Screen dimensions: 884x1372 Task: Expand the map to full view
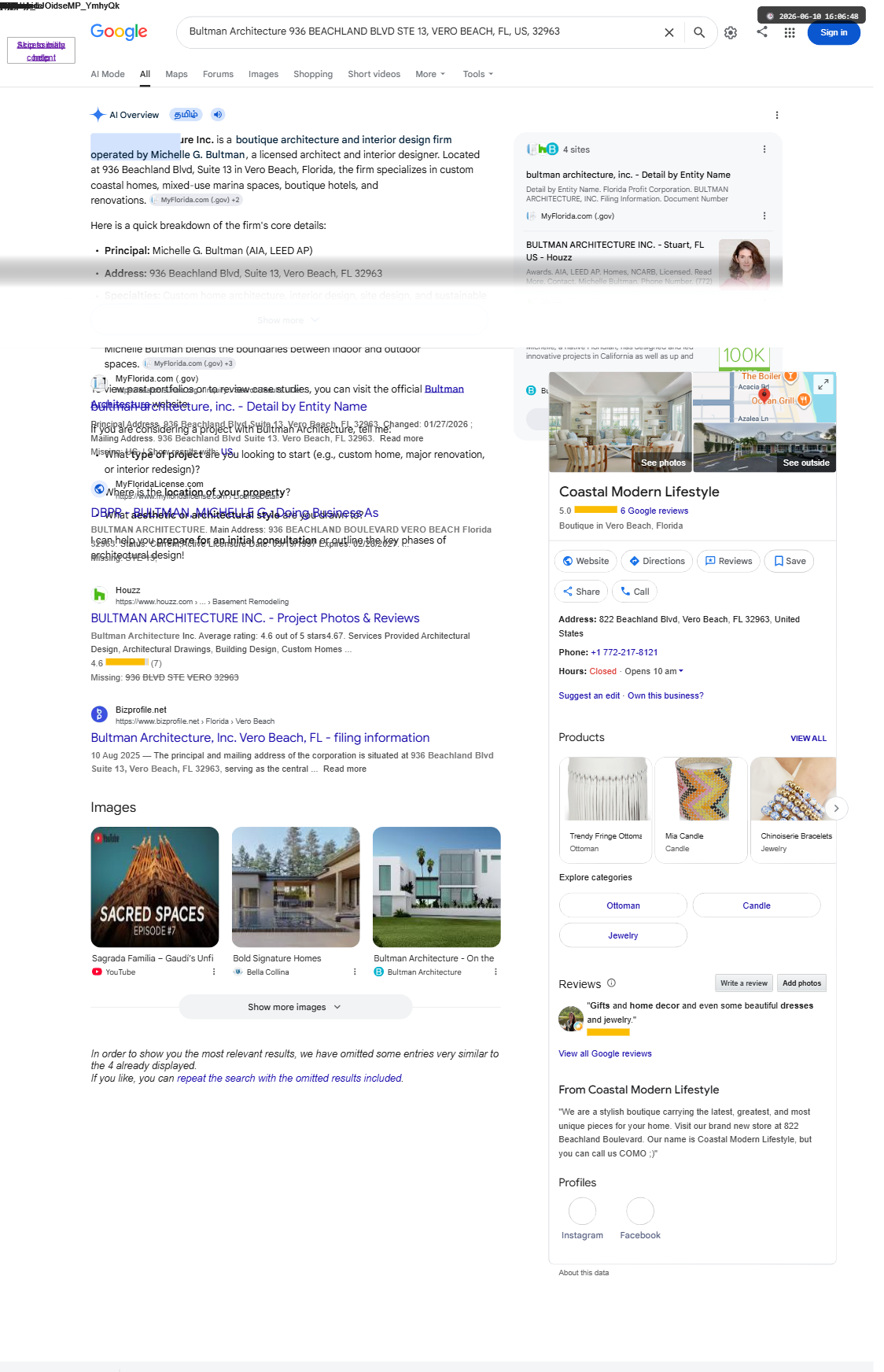coord(823,384)
